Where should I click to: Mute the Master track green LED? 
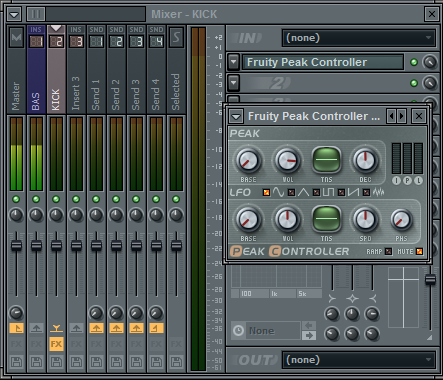16,199
